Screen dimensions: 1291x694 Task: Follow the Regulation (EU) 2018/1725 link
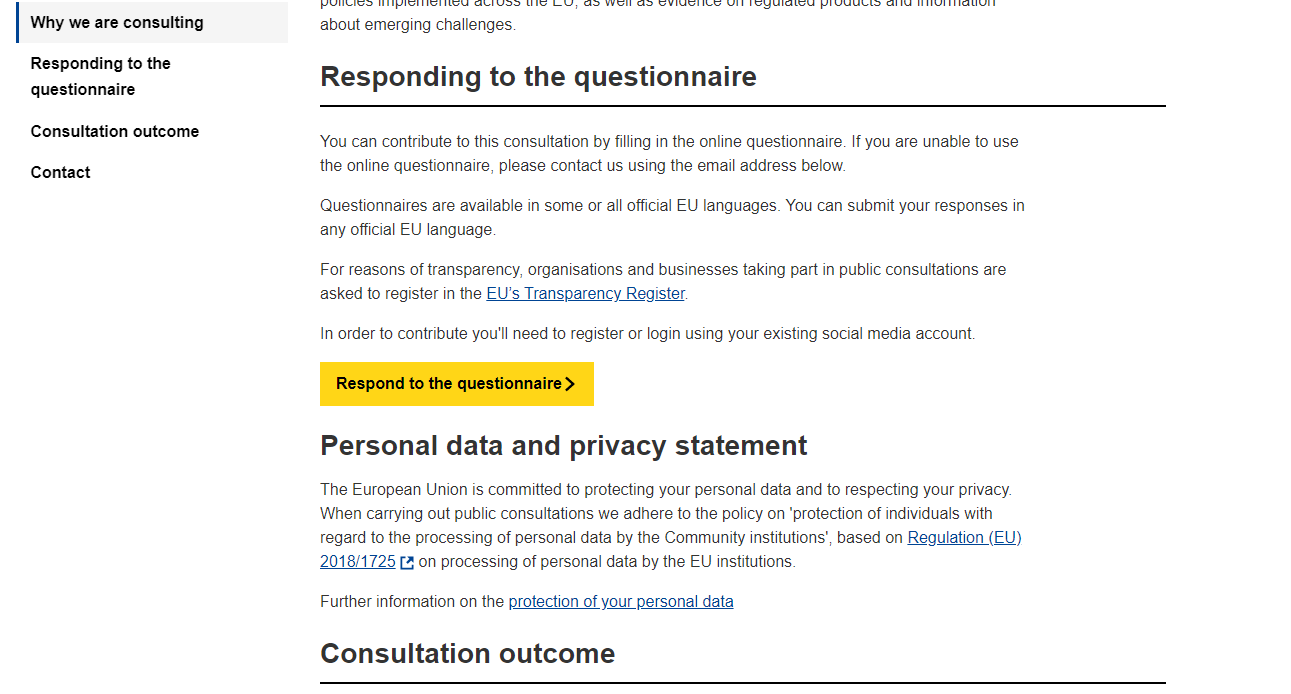(670, 549)
